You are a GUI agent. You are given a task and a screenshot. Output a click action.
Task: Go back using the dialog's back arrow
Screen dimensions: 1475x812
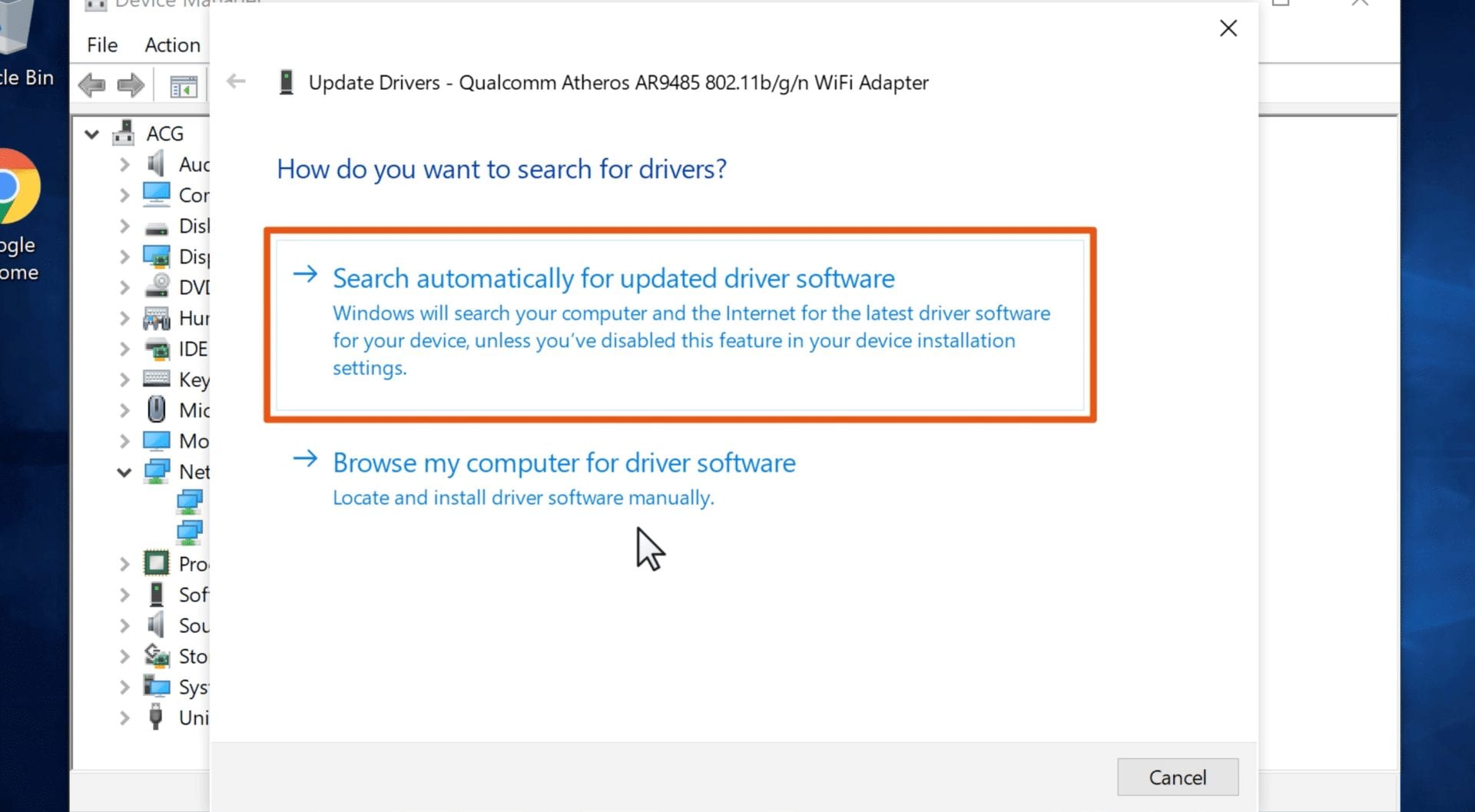click(x=236, y=81)
